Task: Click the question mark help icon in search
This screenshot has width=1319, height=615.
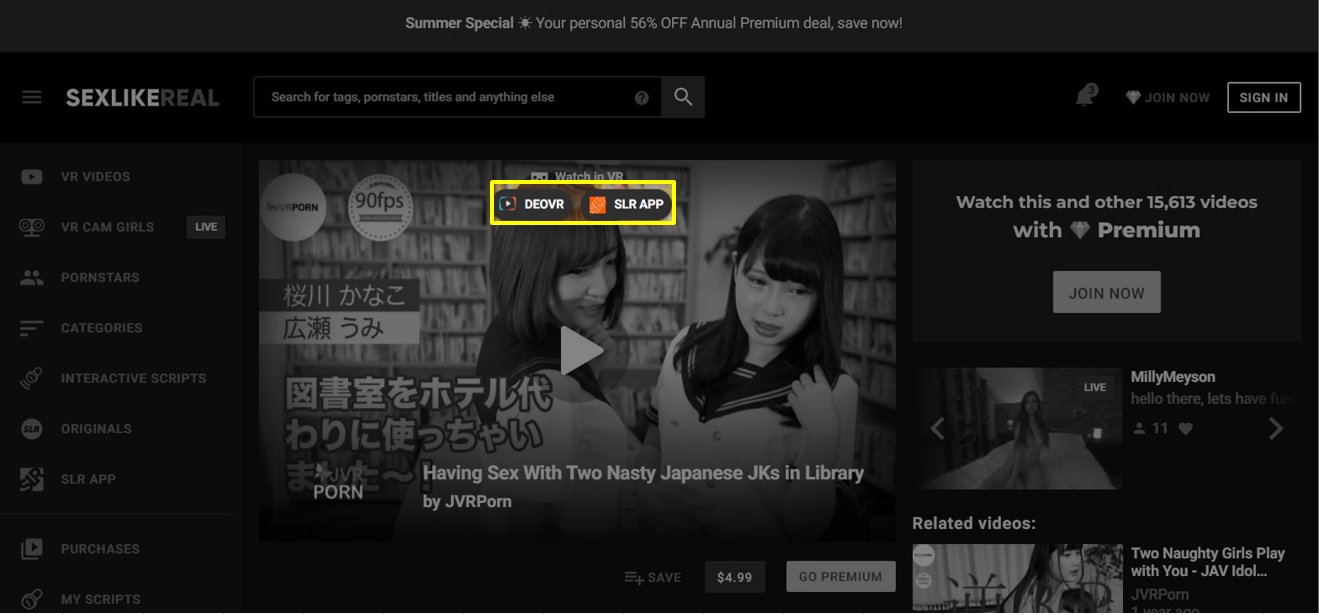Action: [642, 98]
